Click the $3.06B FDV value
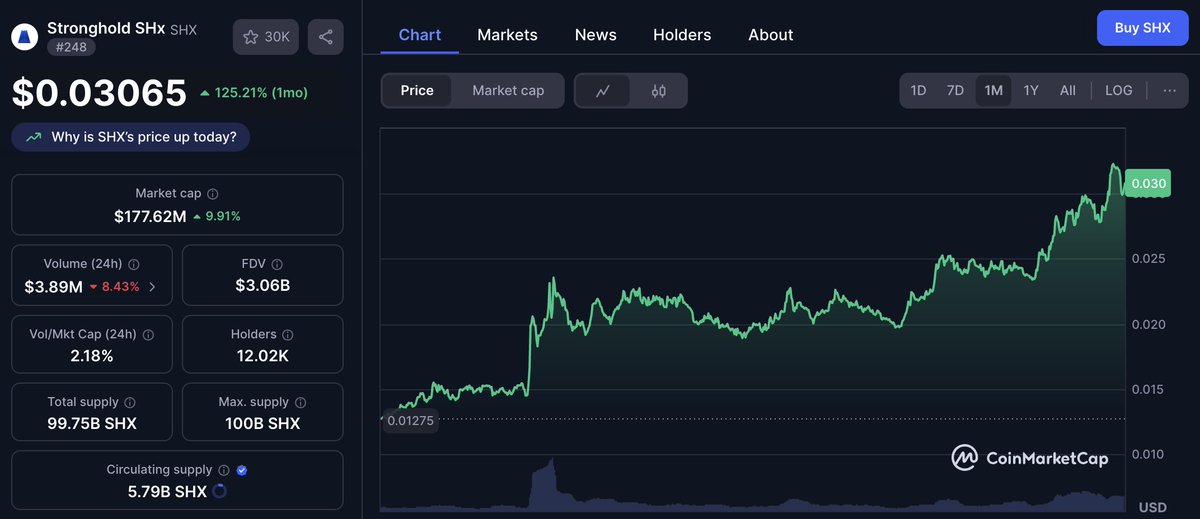Viewport: 1200px width, 519px height. [263, 287]
